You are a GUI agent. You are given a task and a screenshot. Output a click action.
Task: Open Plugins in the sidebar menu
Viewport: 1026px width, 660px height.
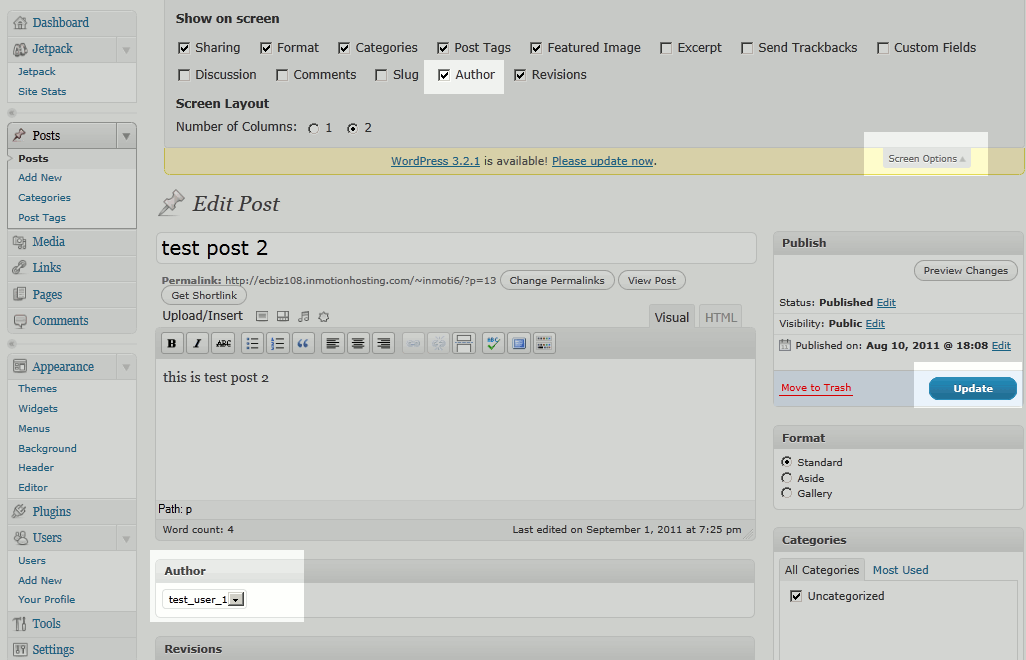(x=51, y=512)
